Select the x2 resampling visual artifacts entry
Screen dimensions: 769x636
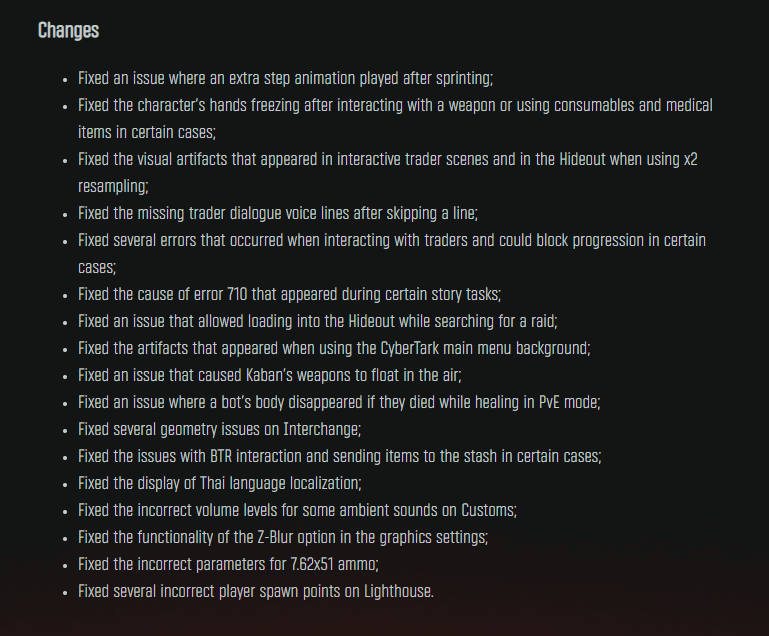click(387, 173)
